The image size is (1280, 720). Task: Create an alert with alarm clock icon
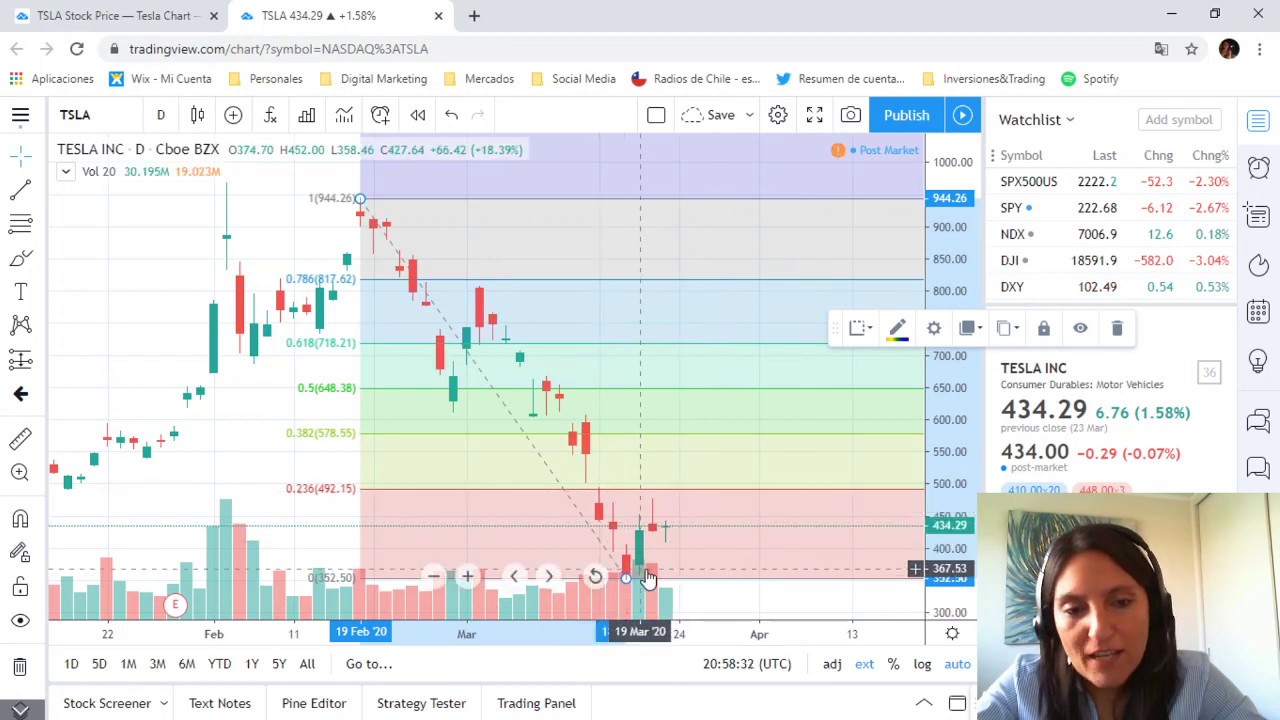[380, 115]
